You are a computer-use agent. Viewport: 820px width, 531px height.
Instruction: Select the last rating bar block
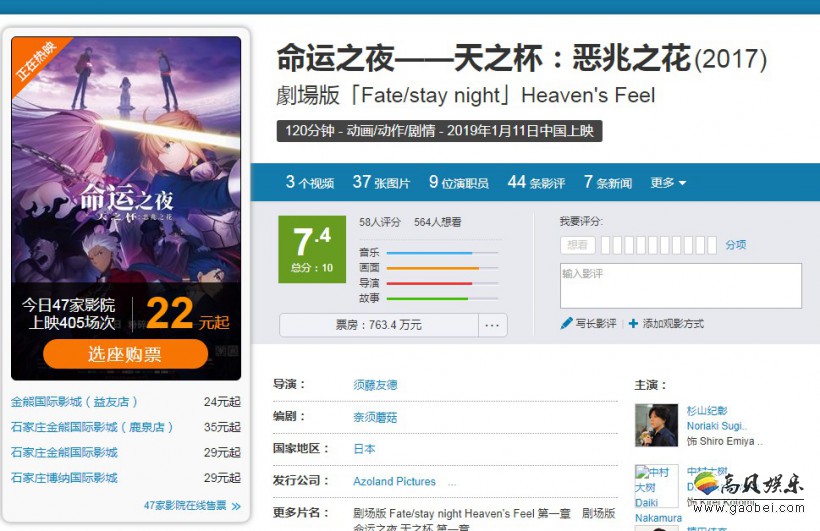712,245
